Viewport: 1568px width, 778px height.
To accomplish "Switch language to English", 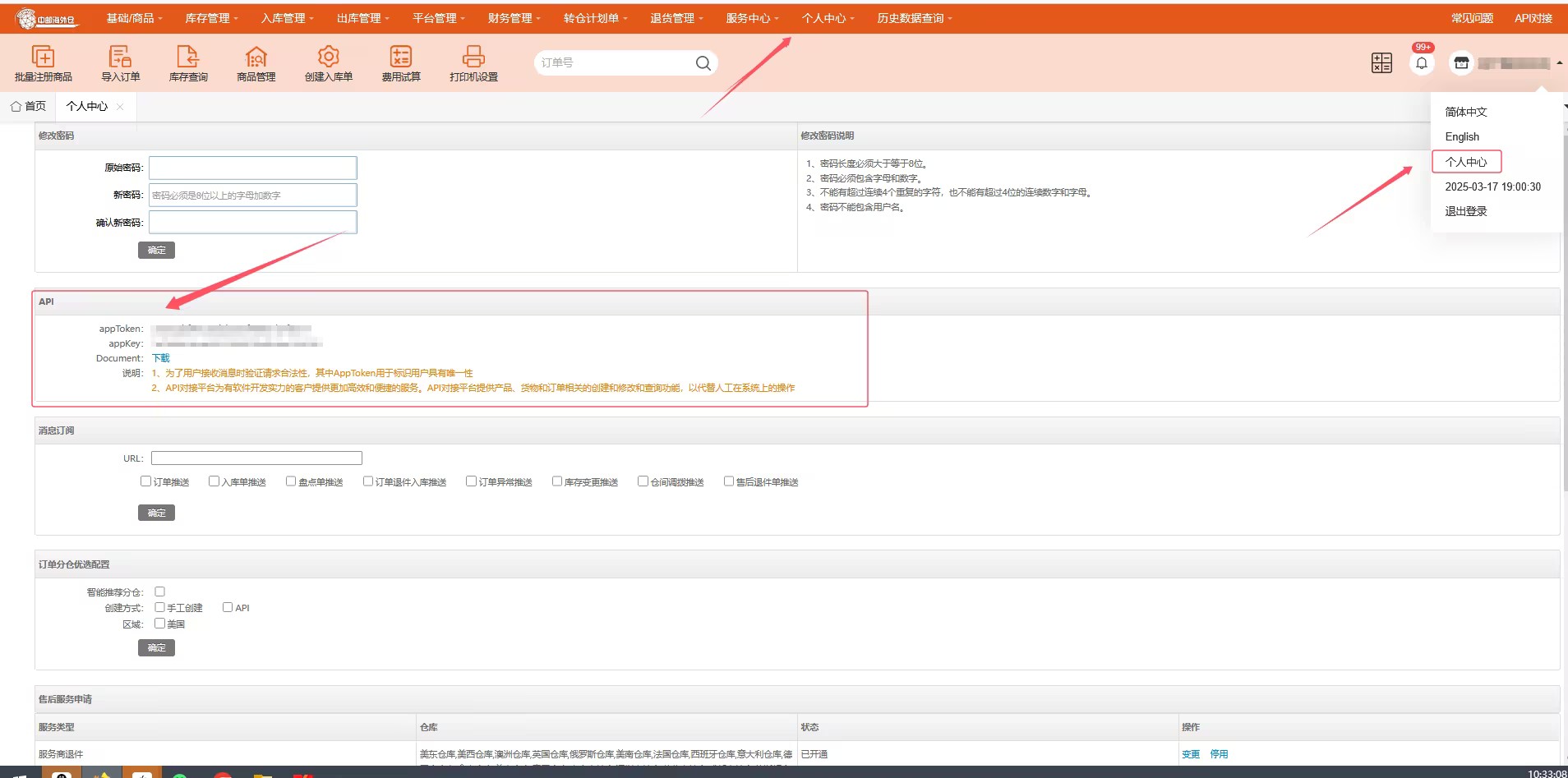I will (1462, 136).
